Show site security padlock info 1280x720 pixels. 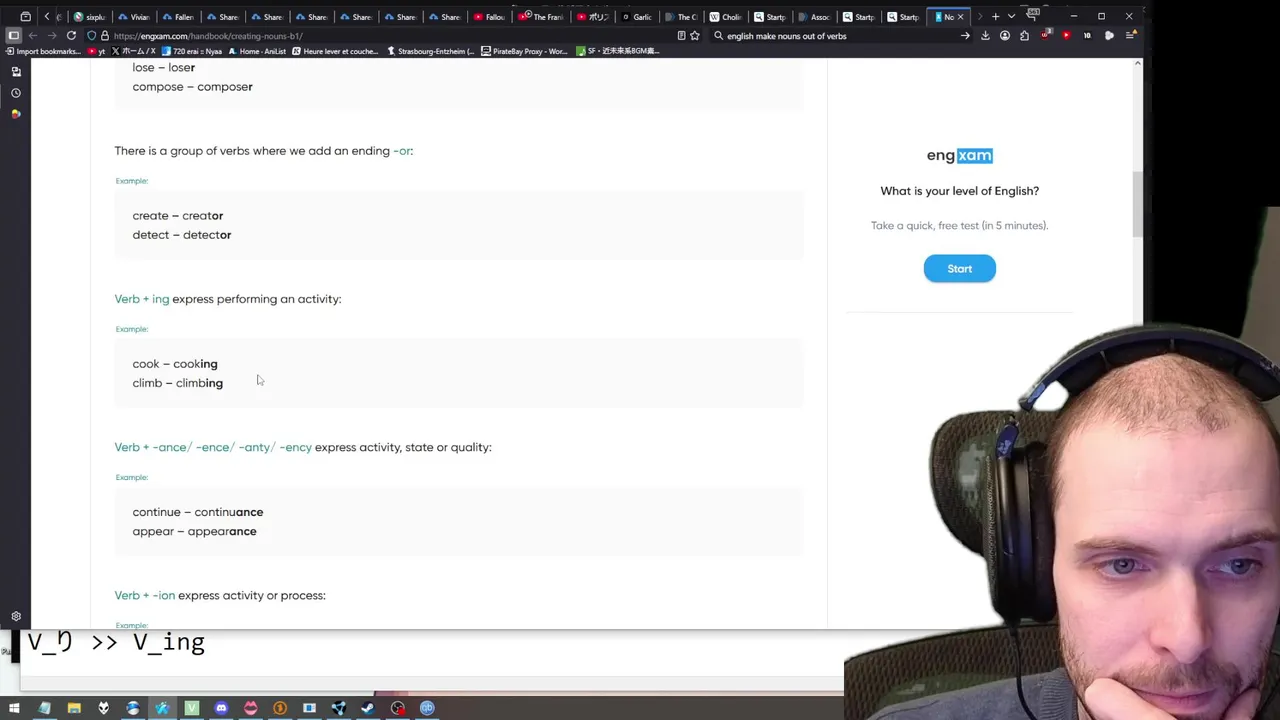coord(104,36)
